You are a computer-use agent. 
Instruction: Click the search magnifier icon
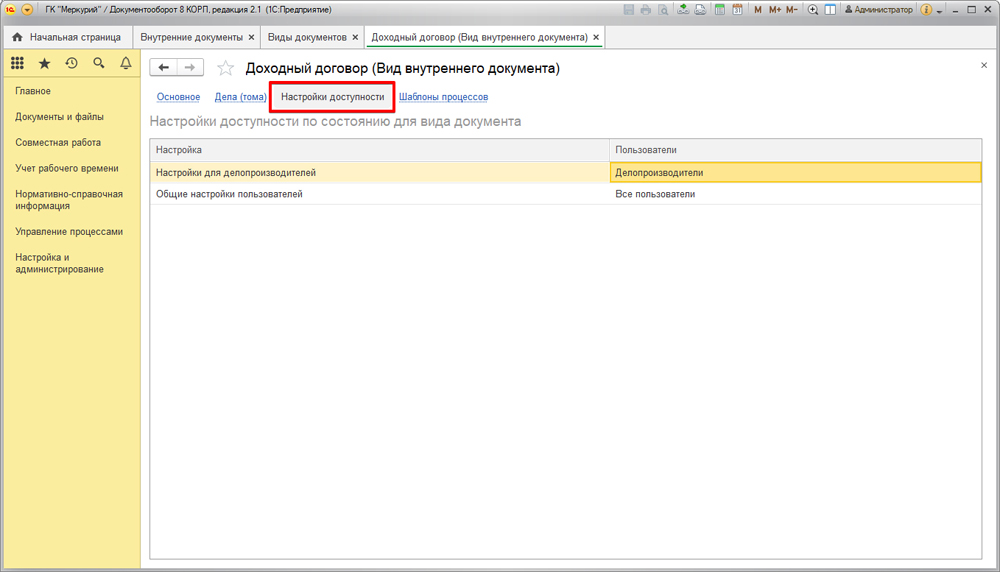98,63
